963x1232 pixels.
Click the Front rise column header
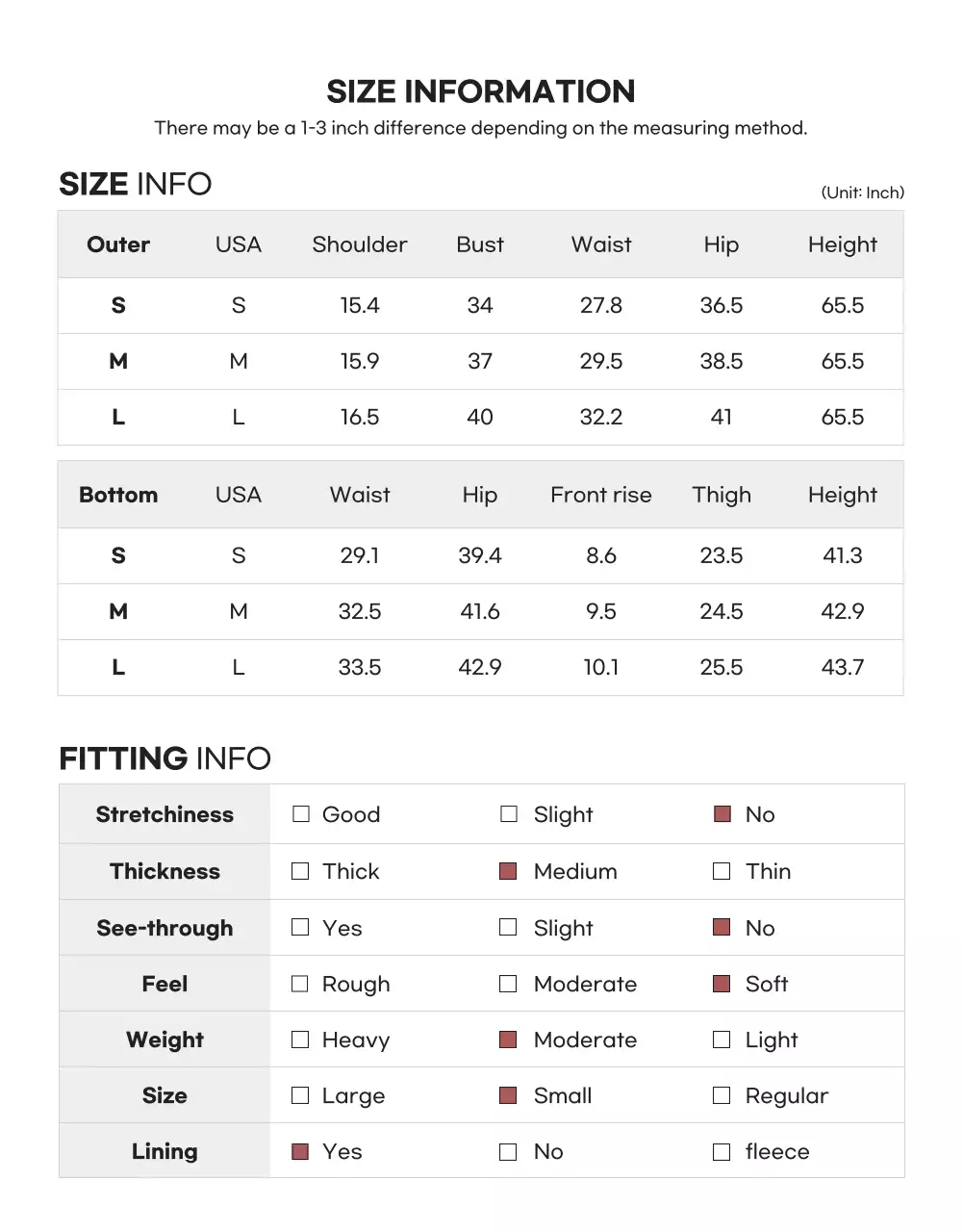pyautogui.click(x=600, y=495)
